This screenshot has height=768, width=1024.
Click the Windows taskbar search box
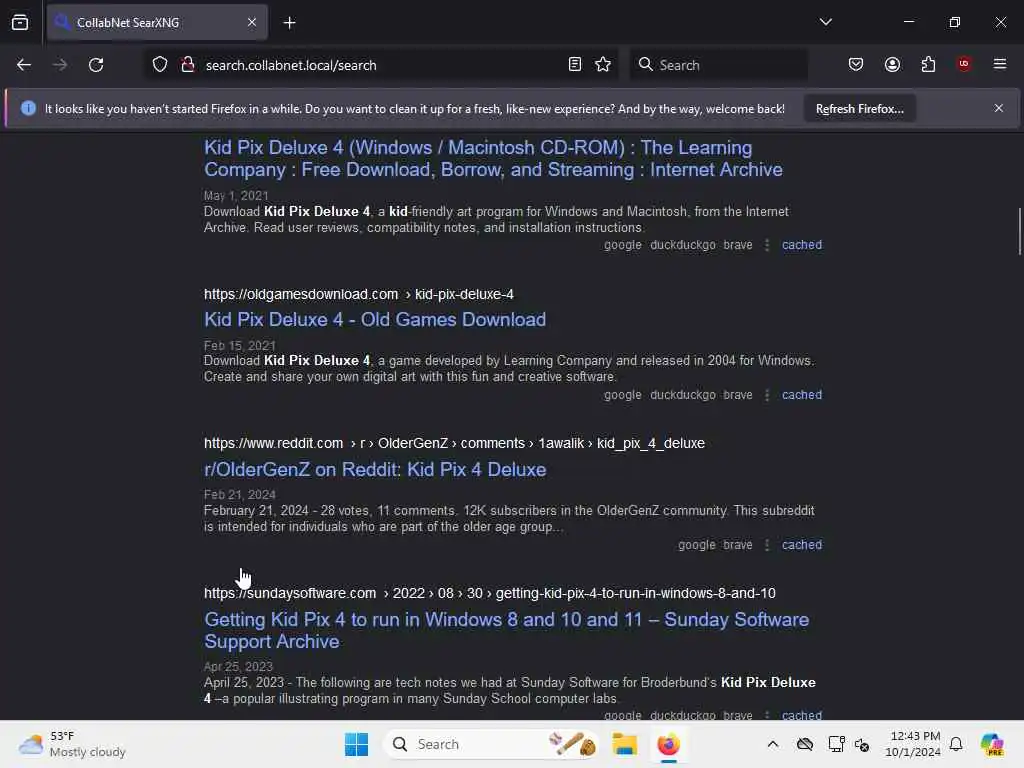click(491, 744)
